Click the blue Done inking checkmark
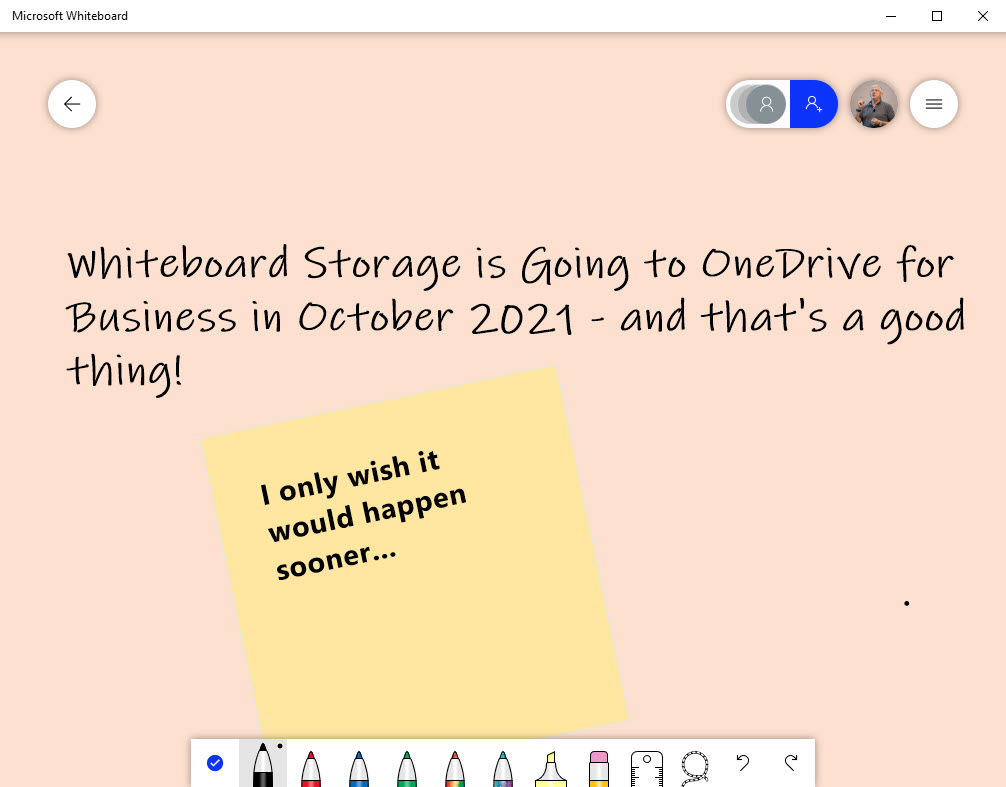Screen dimensions: 1006x787 (x=215, y=763)
